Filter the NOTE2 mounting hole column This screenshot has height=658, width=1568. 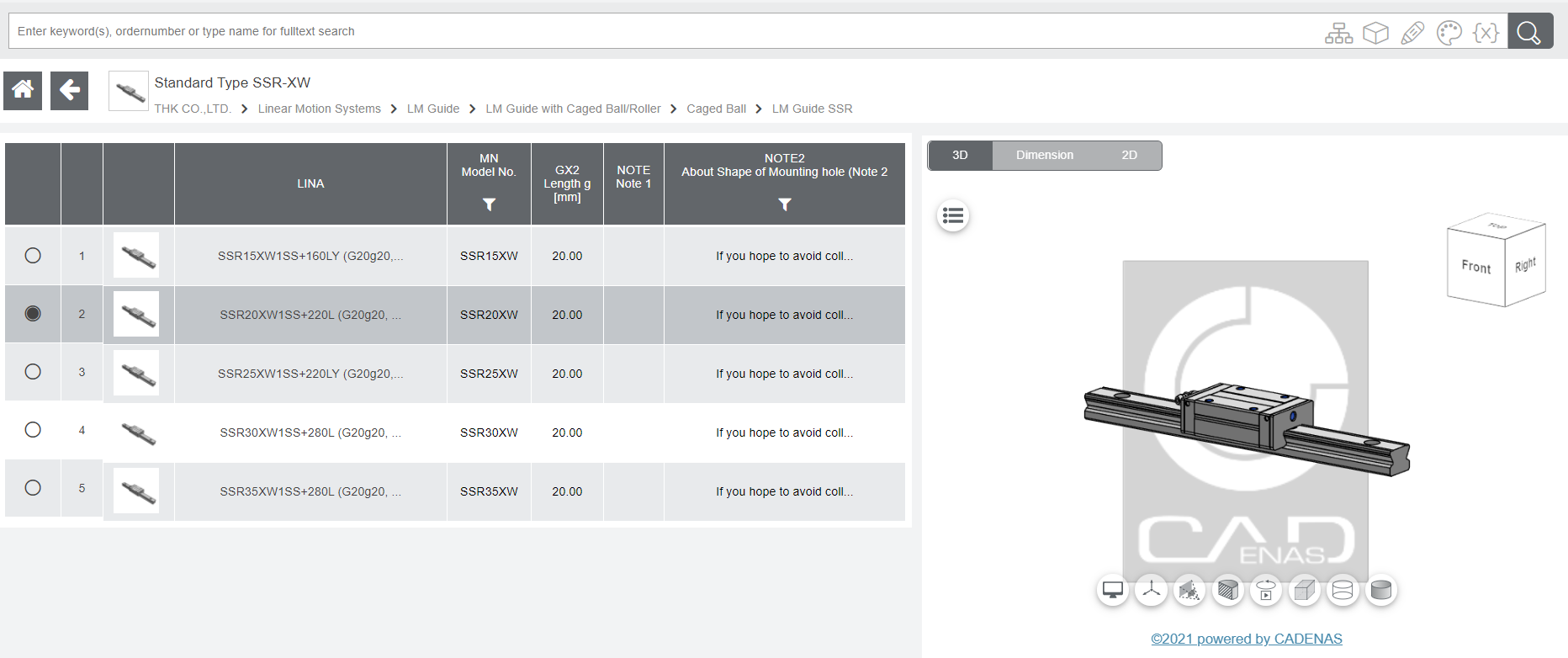(x=785, y=204)
